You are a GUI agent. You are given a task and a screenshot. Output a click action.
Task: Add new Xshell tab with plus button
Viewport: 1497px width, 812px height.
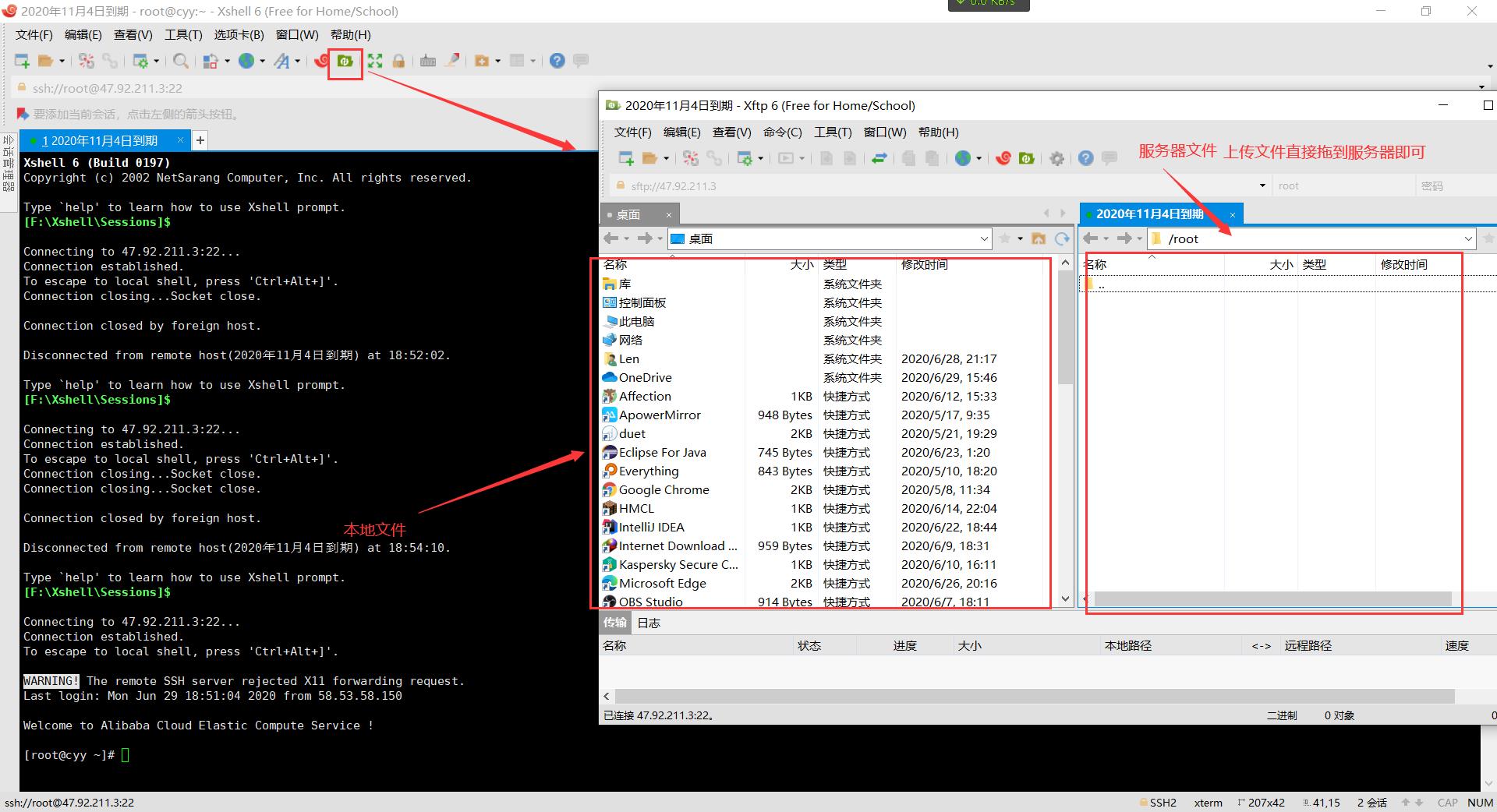200,140
